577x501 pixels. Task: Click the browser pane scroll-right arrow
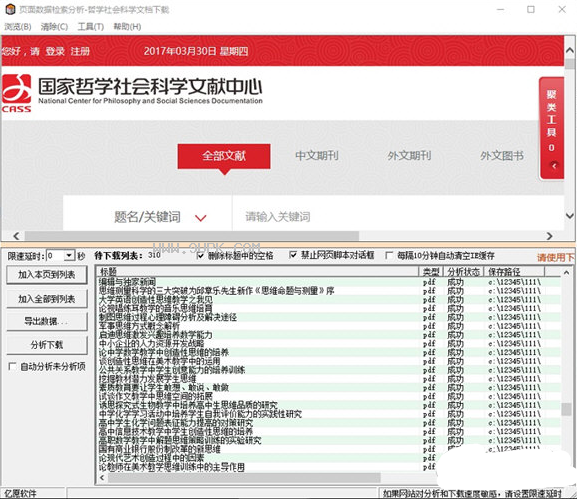click(549, 236)
